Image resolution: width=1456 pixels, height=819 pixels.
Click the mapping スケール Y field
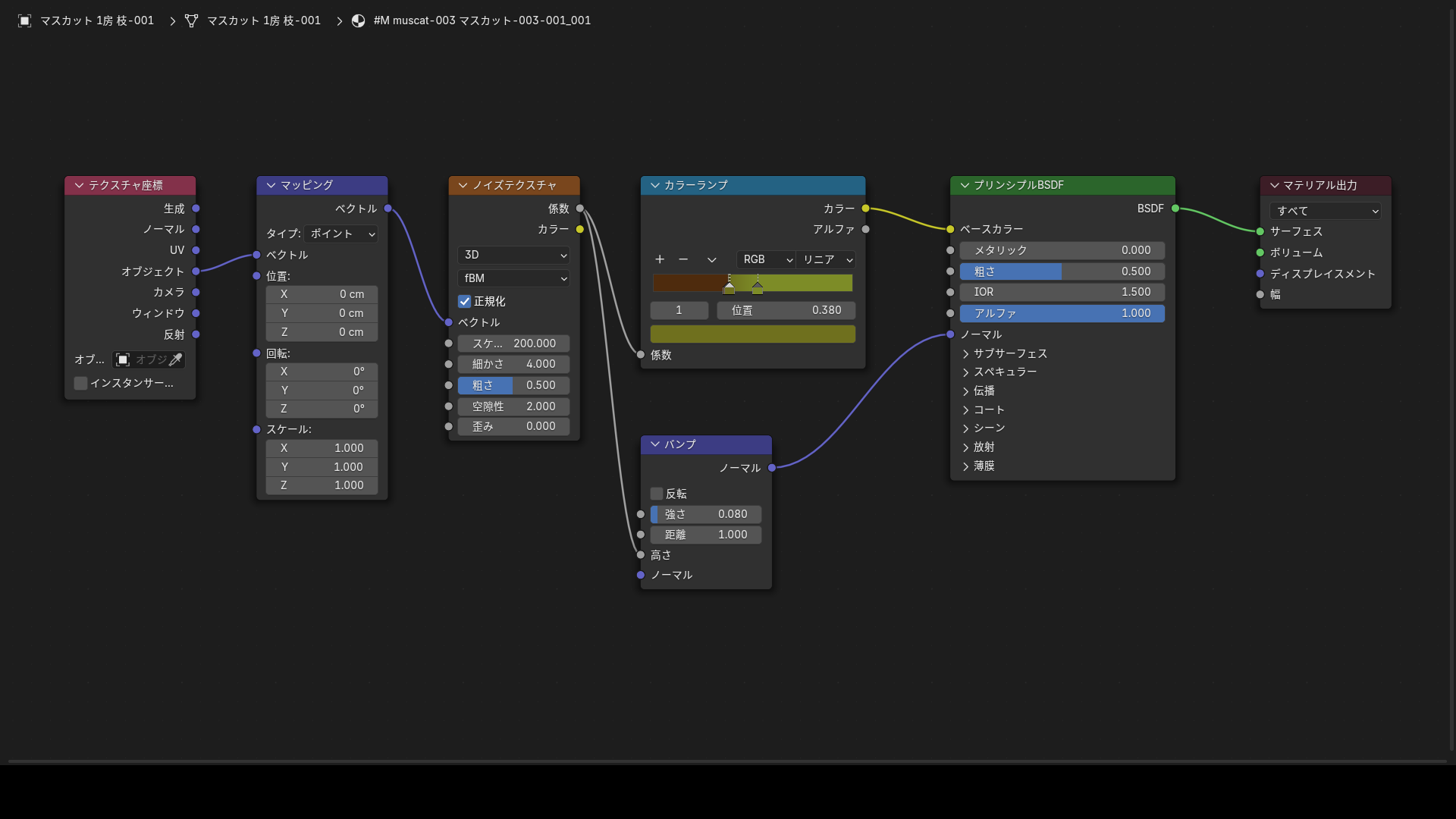pos(322,467)
